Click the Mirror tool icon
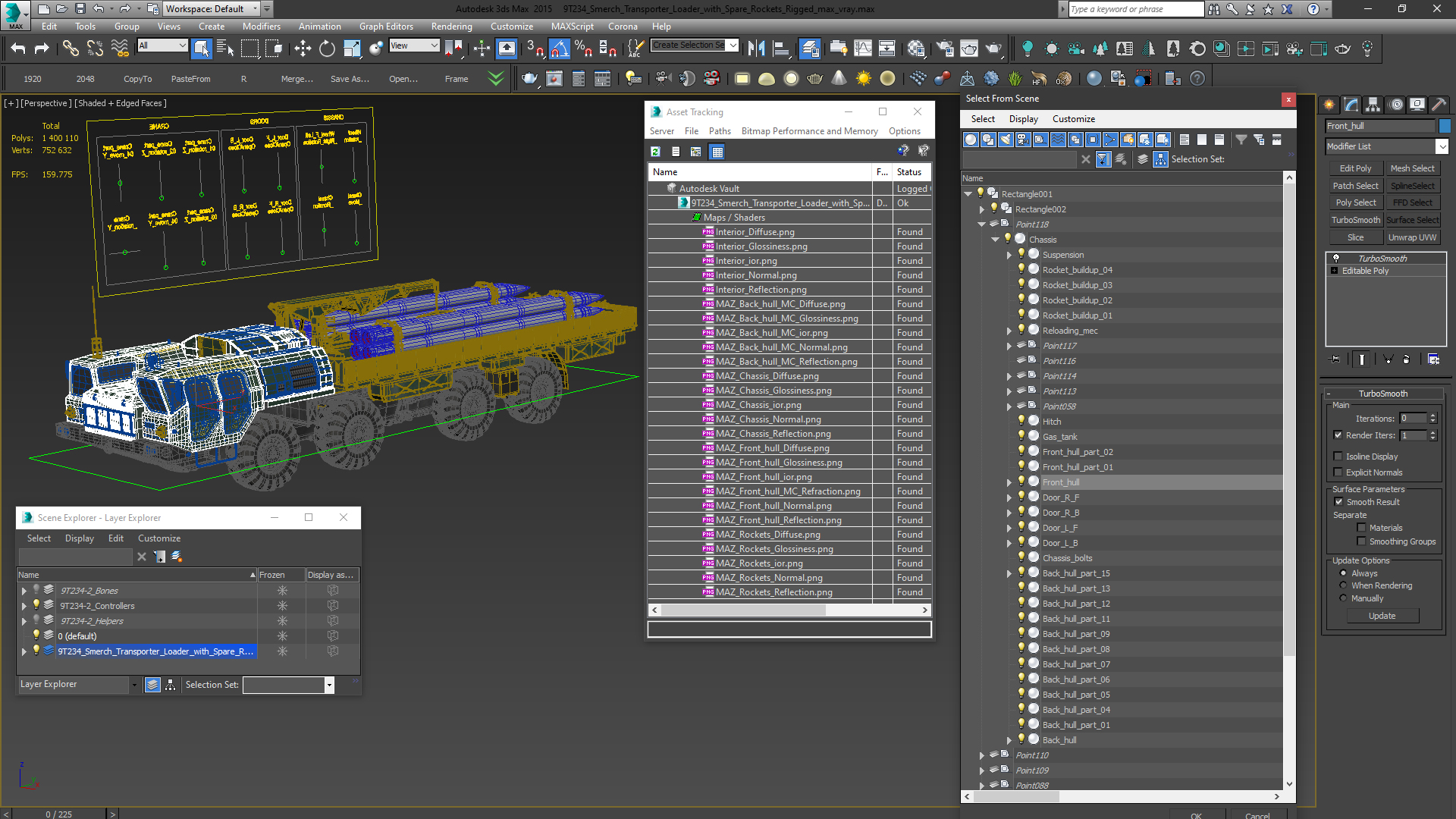Screen dimensions: 1456x819 756,49
